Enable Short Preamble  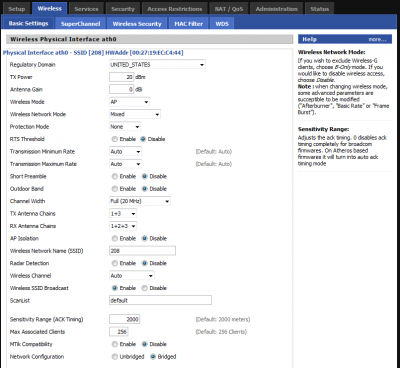click(x=115, y=176)
